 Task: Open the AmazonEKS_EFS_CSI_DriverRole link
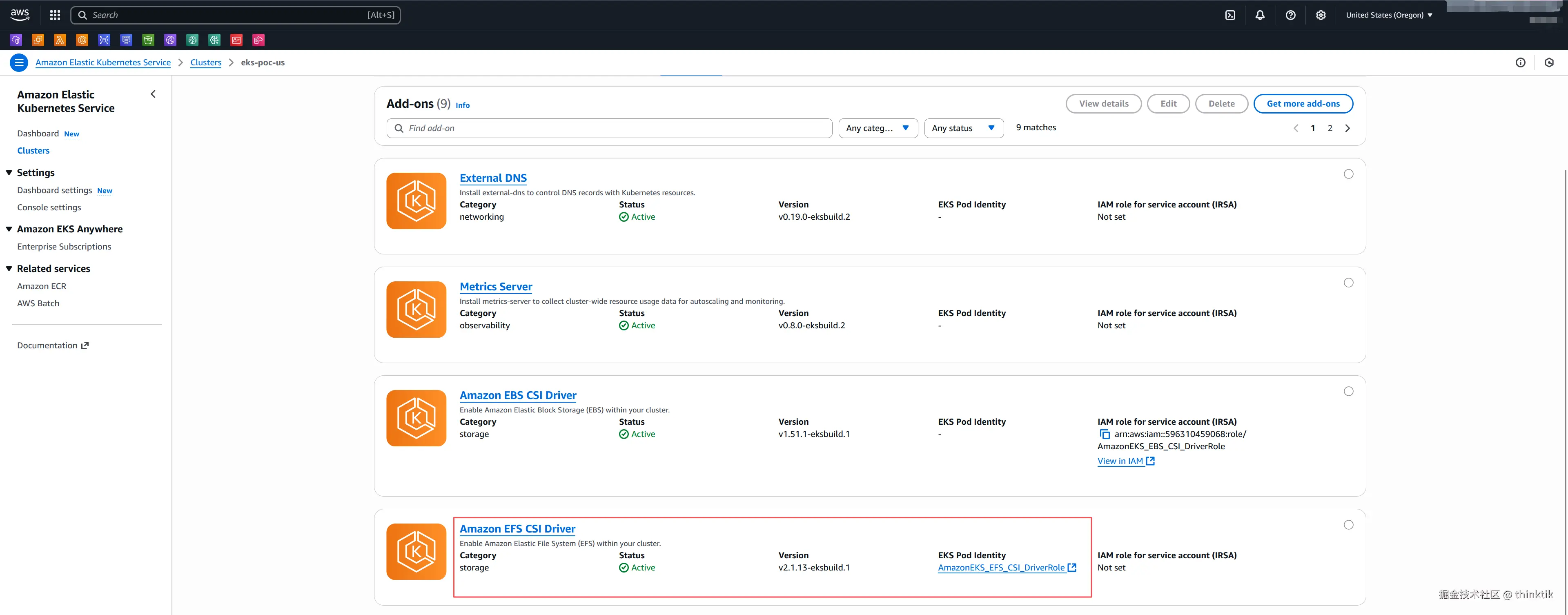1001,568
